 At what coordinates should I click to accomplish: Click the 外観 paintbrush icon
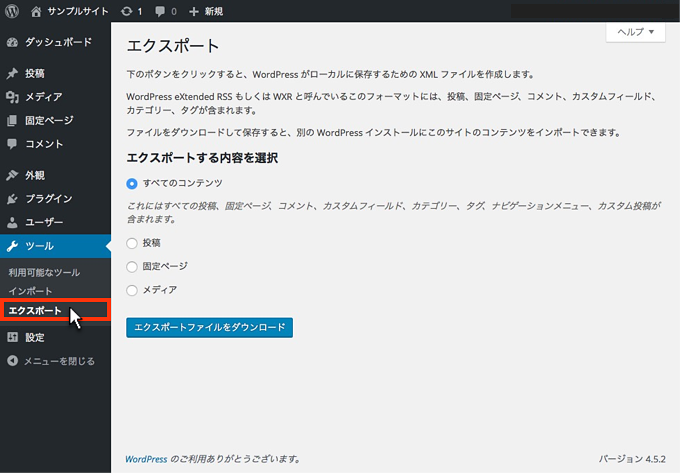(x=12, y=175)
